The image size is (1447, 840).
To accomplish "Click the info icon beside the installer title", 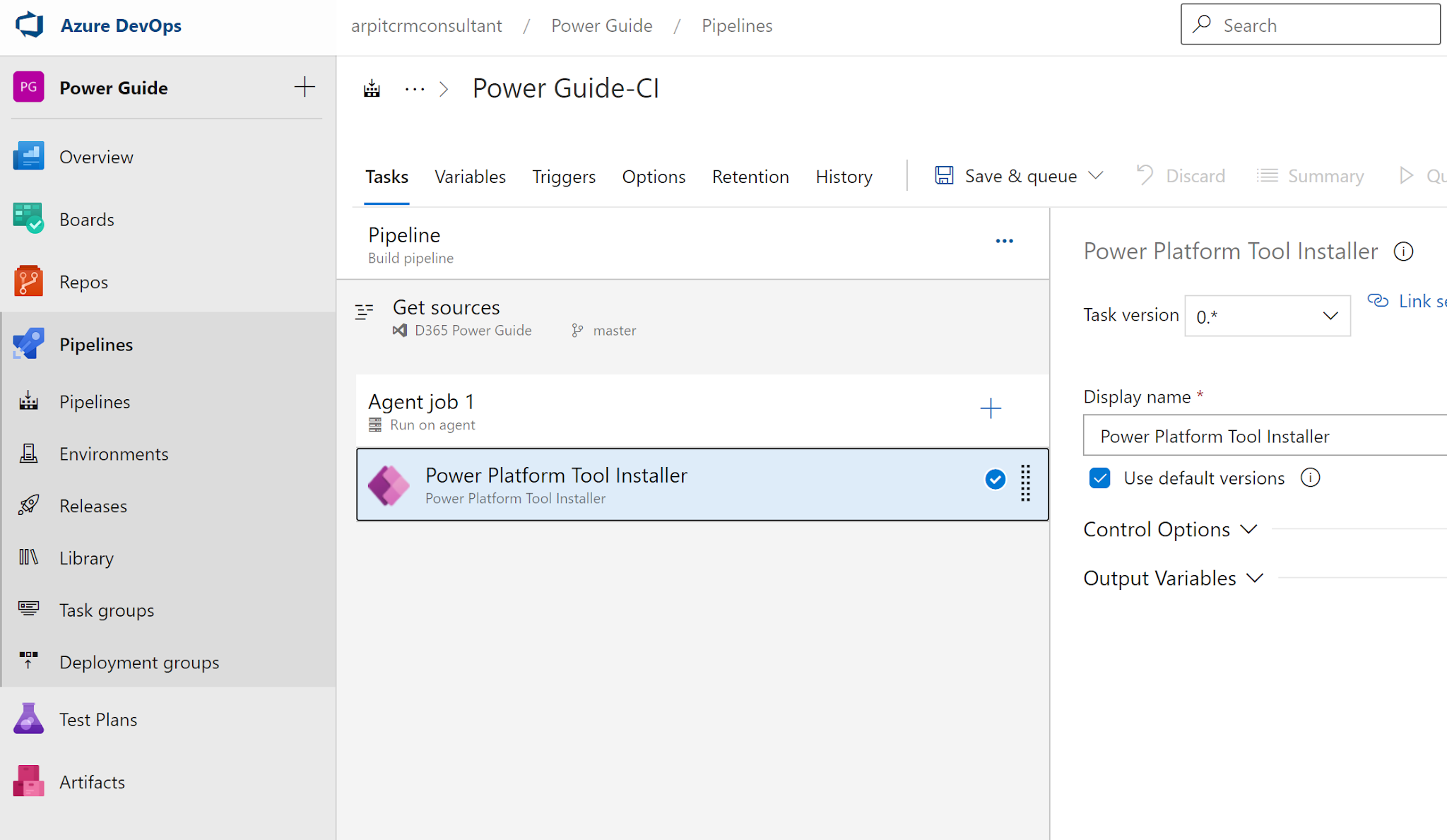I will (1403, 252).
